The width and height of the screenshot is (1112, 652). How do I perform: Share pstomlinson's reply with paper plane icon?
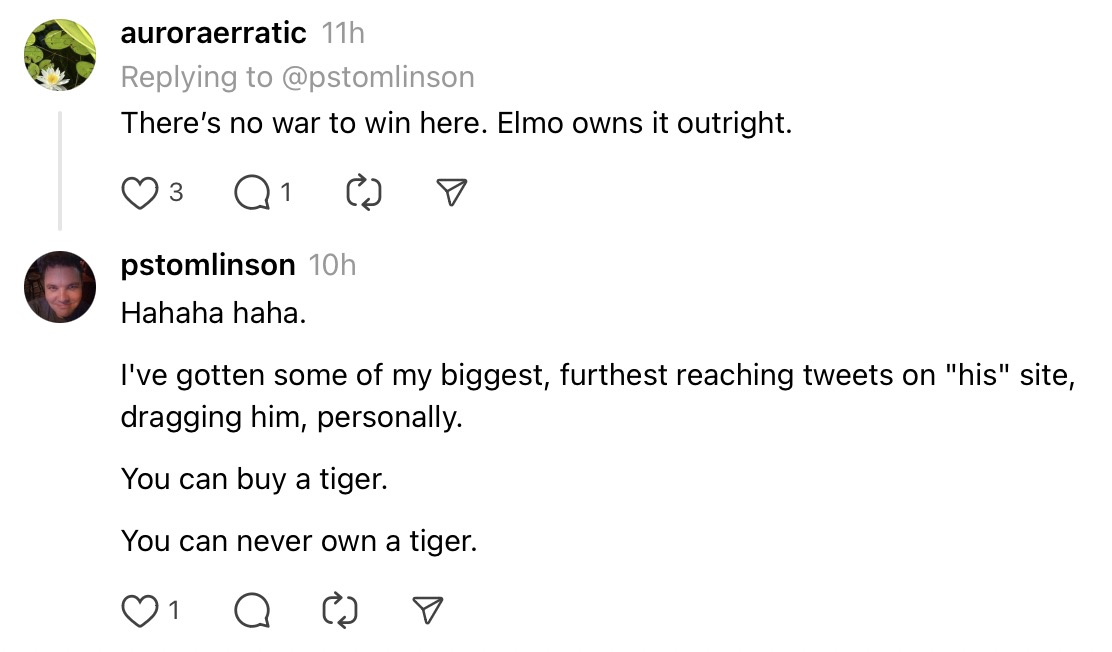428,610
